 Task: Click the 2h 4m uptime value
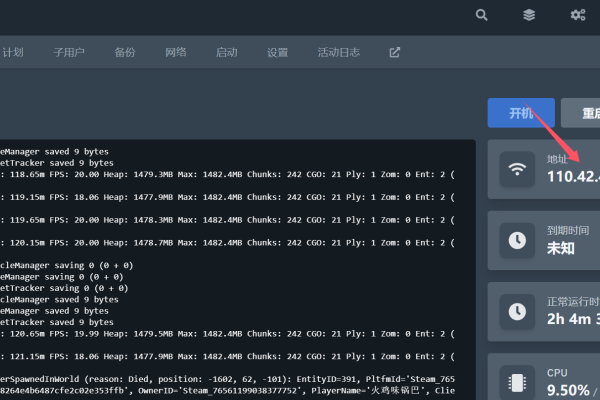572,319
